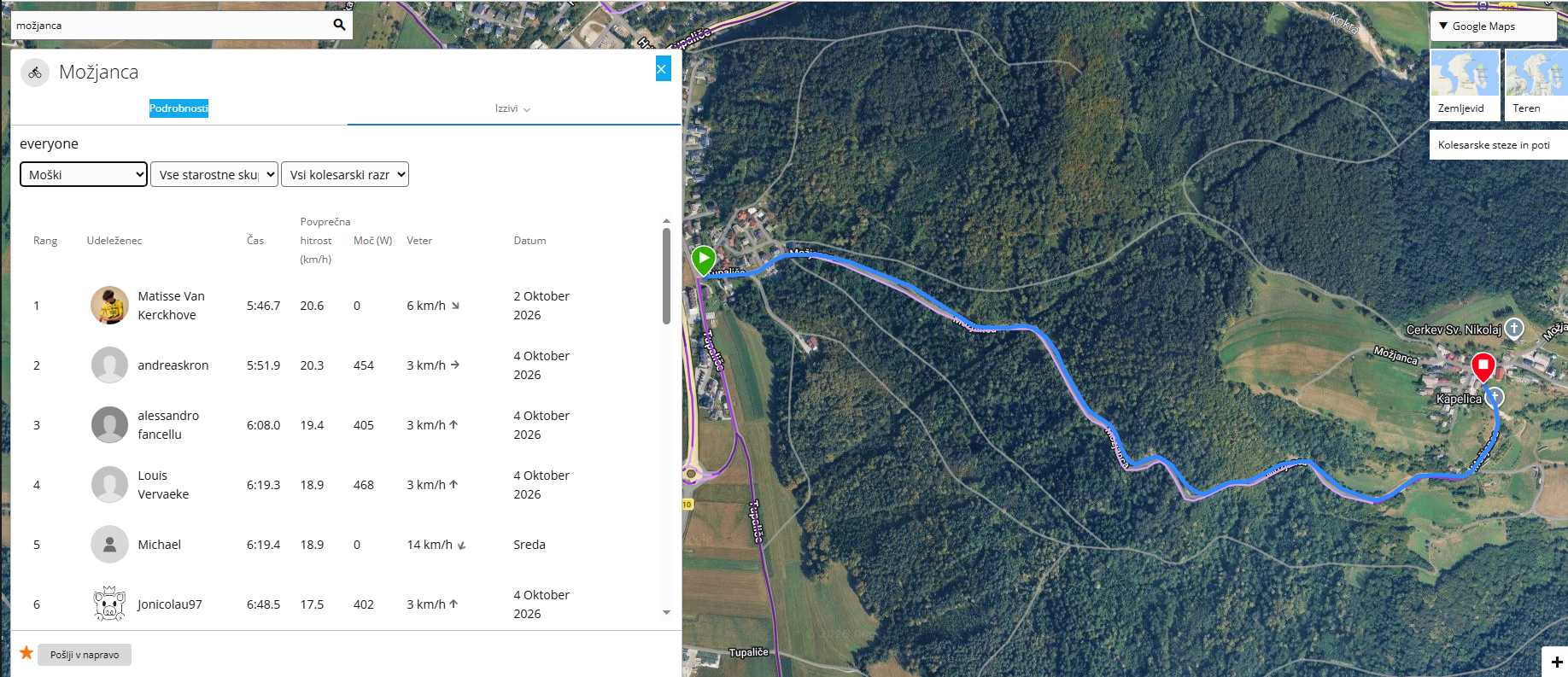
Task: Close the Možjanca segment panel
Action: (663, 69)
